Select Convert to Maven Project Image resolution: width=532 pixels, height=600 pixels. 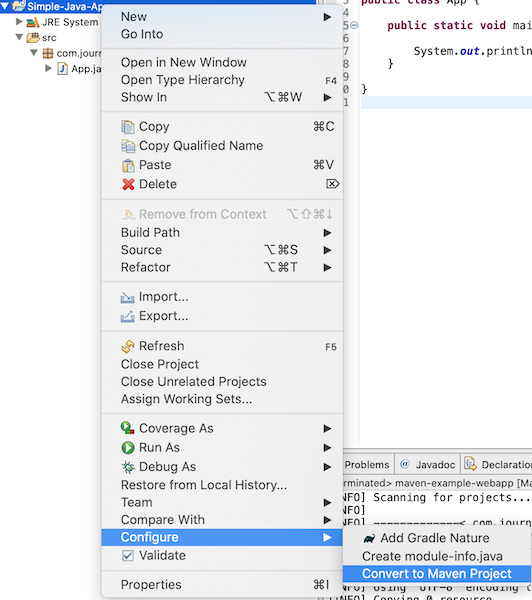437,574
